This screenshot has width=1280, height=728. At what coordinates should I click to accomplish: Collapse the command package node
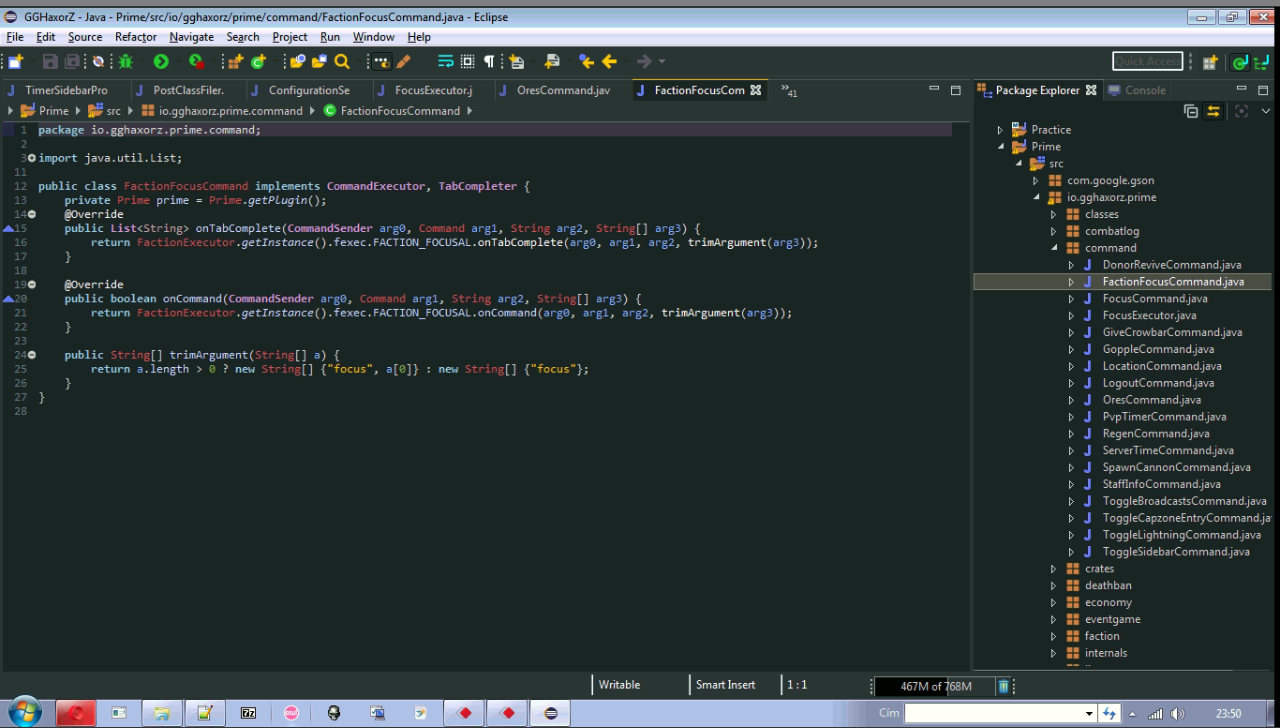click(x=1053, y=248)
